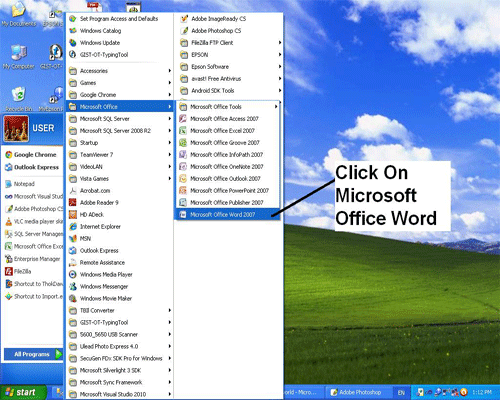Click the Remote Assistance icon
The image size is (500, 400).
pyautogui.click(x=73, y=263)
